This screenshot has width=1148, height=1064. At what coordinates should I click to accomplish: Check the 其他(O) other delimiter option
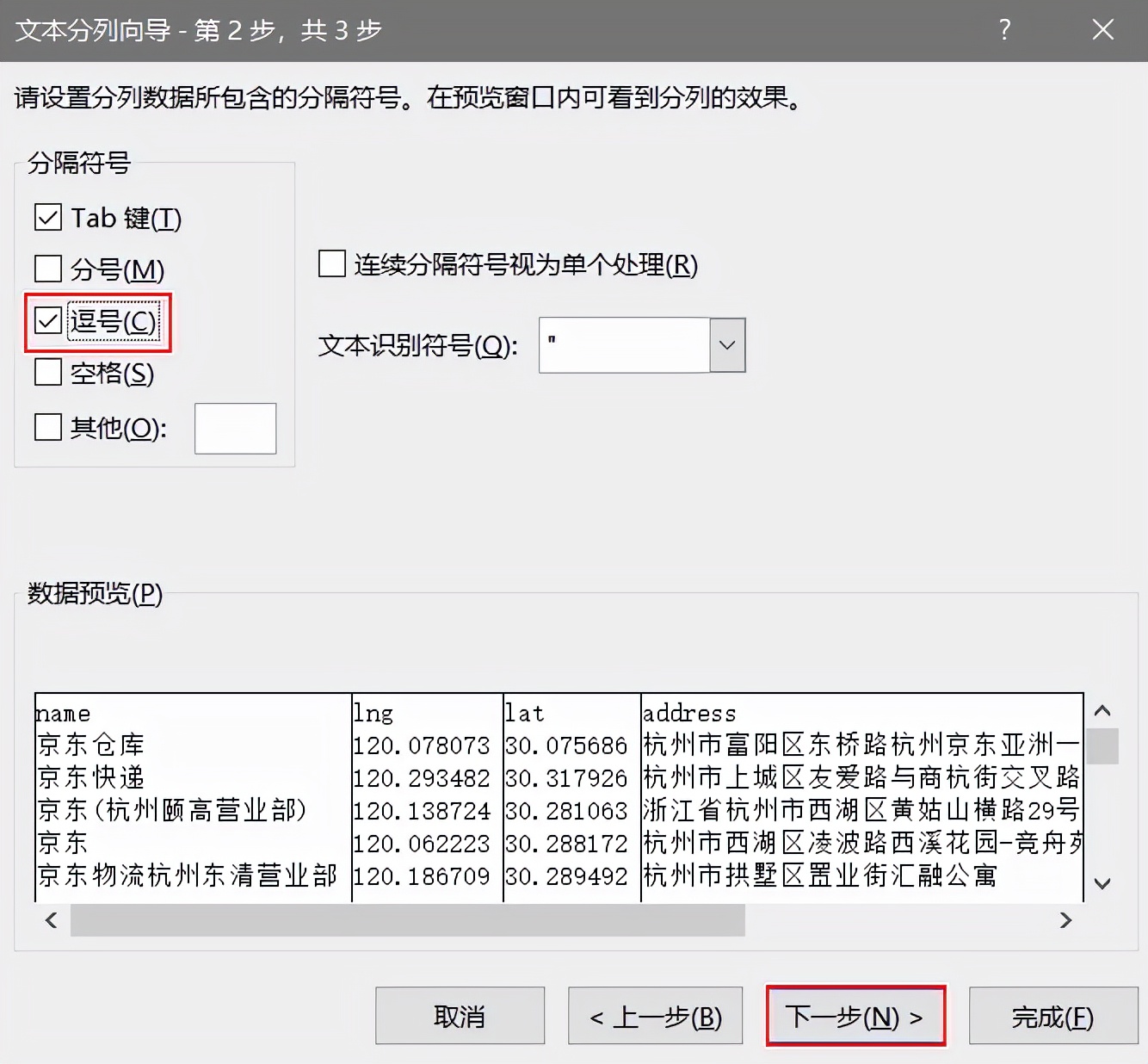[47, 427]
